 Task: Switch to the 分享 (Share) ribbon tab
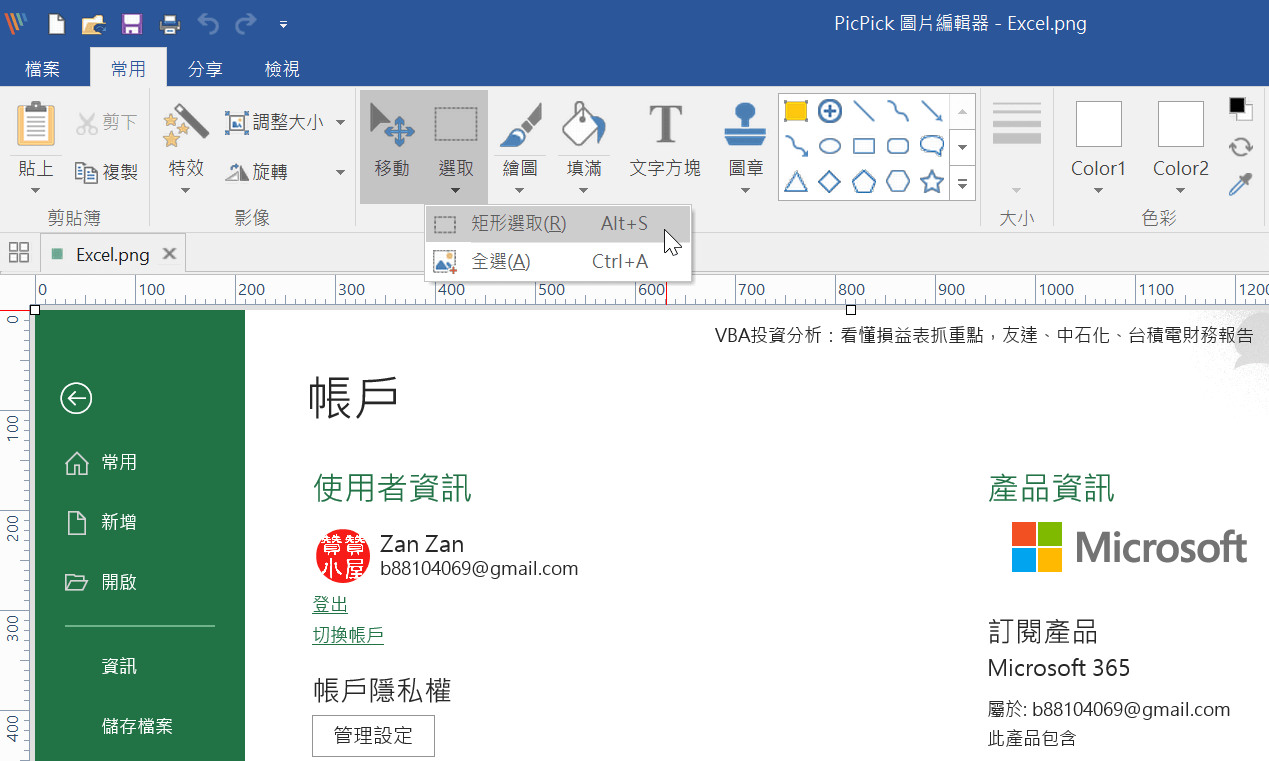click(x=205, y=69)
